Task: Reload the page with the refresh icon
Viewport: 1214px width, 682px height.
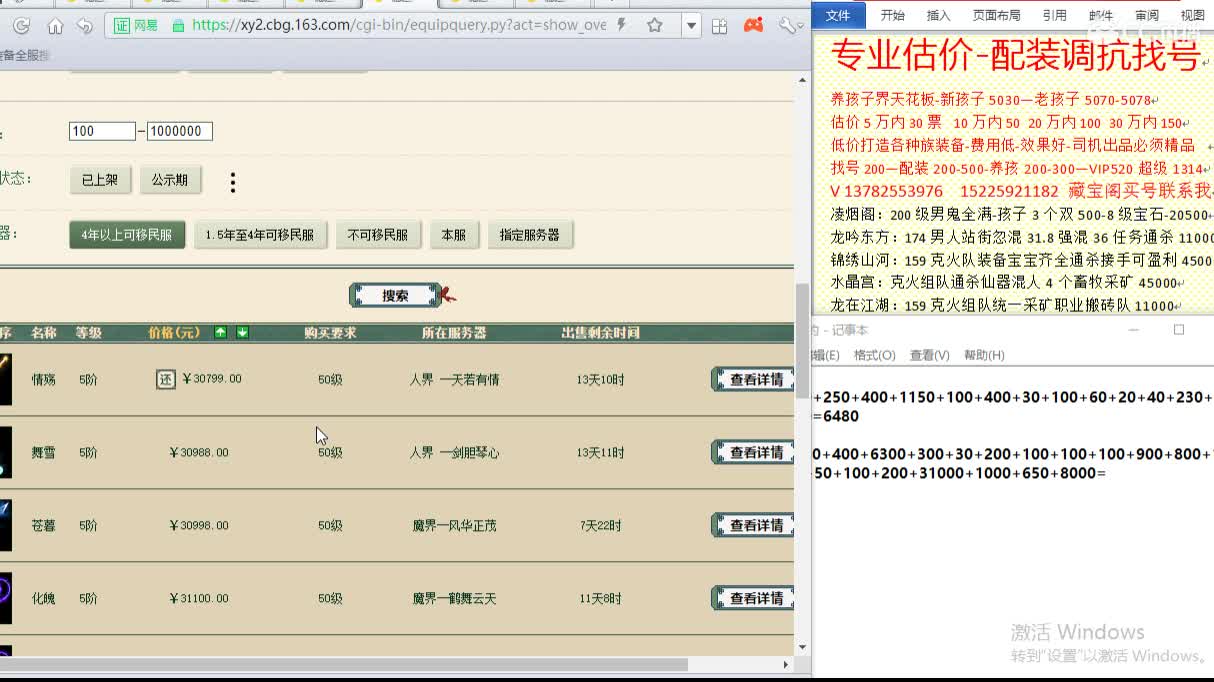Action: point(21,26)
